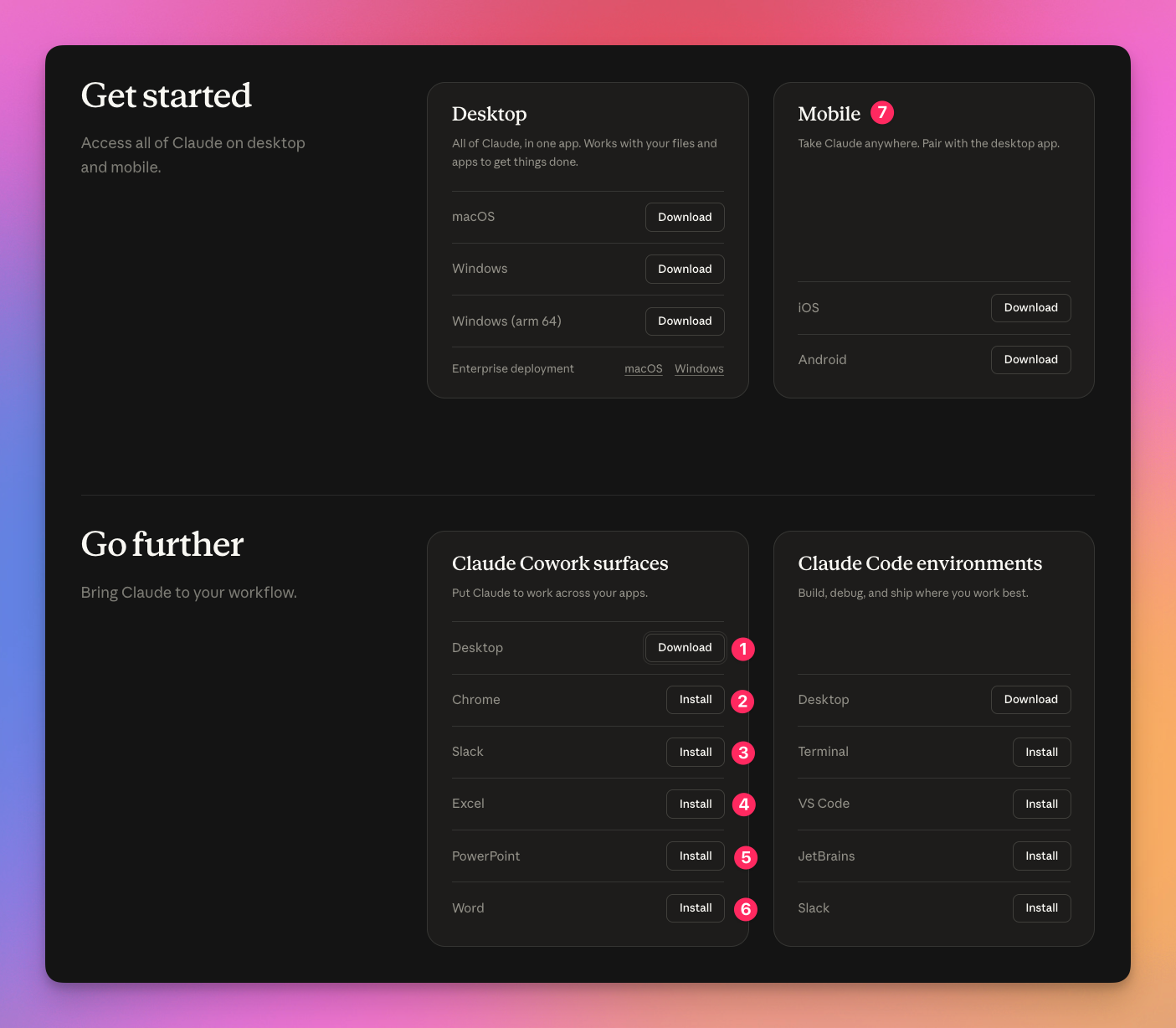Install Slack under Claude Cowork surfaces
The width and height of the screenshot is (1176, 1028).
tap(696, 752)
